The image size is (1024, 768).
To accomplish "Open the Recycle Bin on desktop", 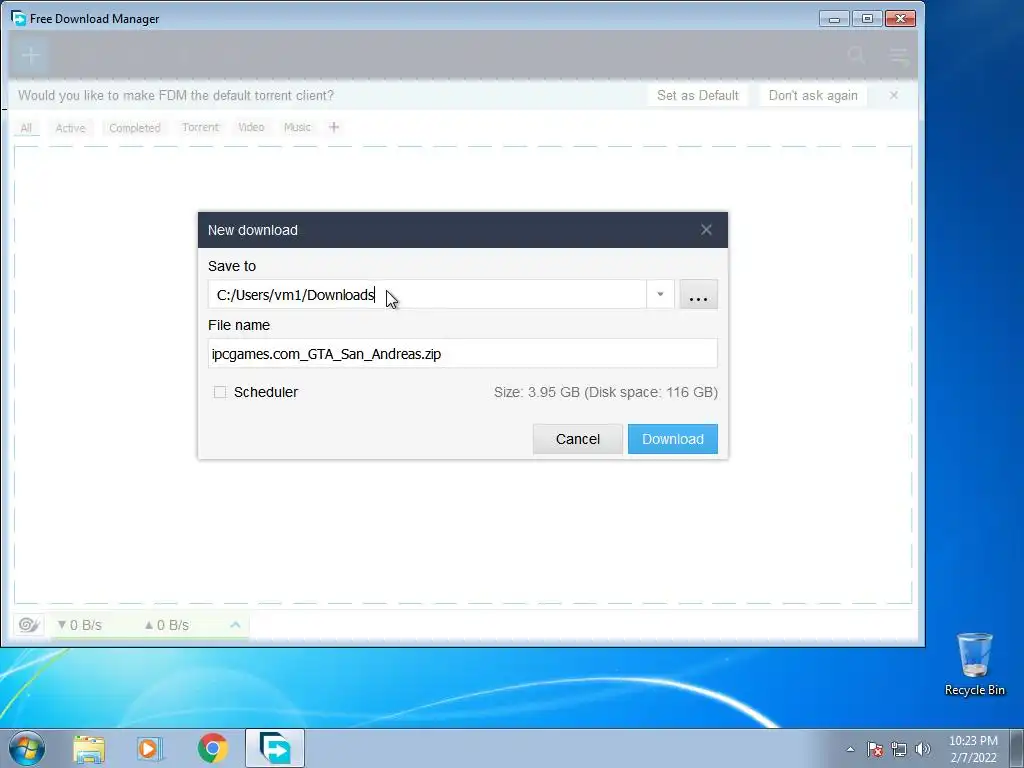I will click(x=974, y=664).
